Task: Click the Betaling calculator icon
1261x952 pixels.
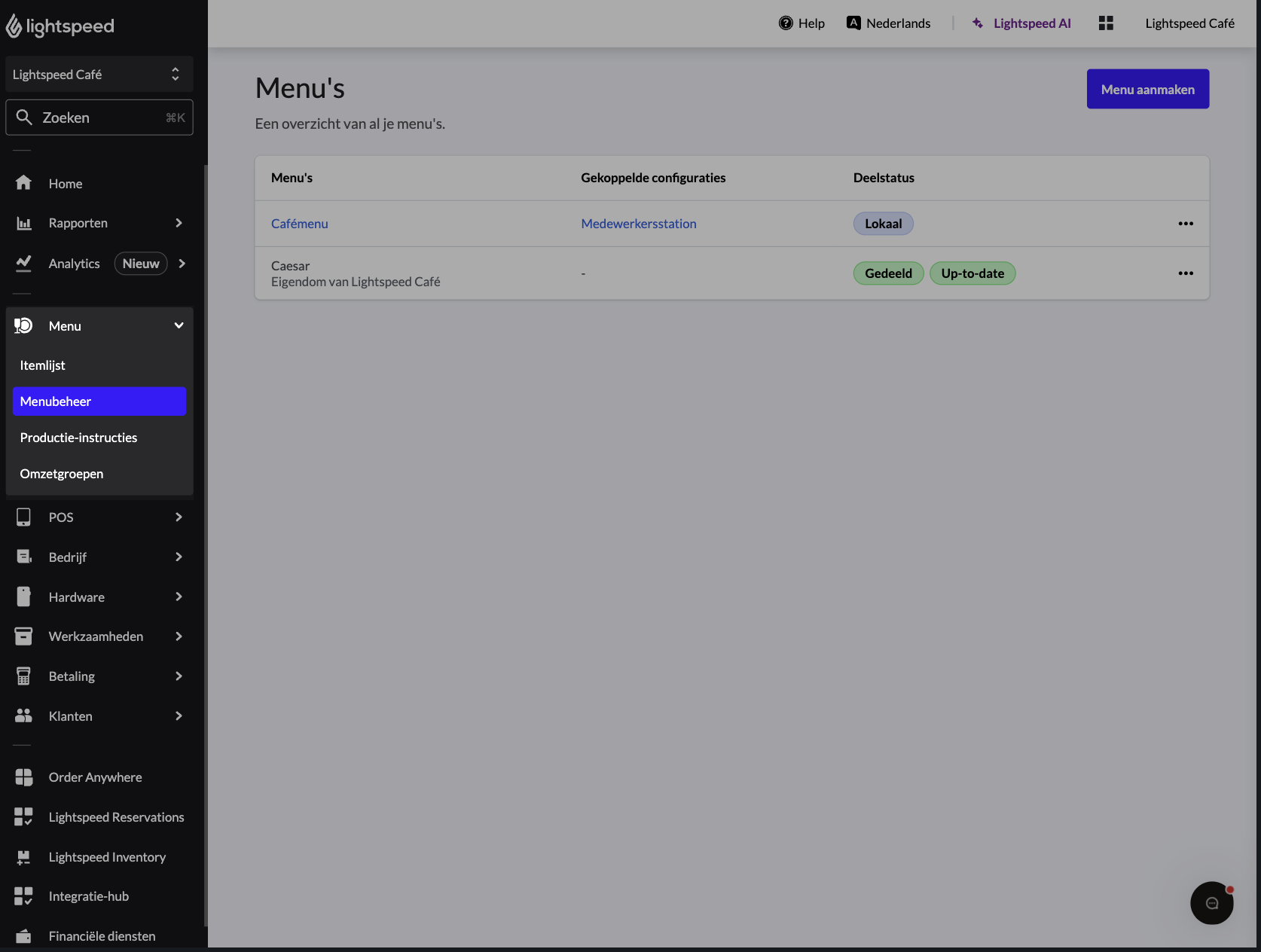Action: [23, 676]
